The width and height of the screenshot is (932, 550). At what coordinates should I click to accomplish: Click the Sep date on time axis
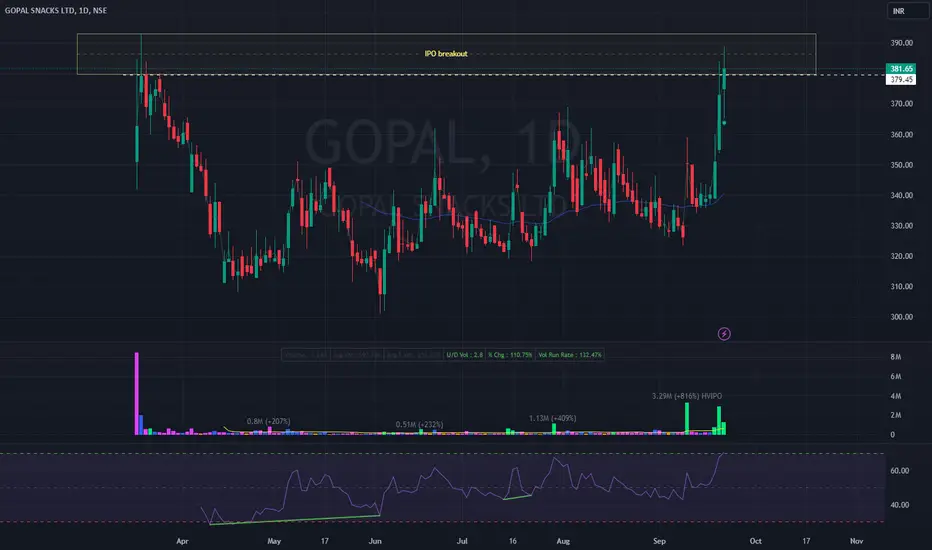click(x=659, y=541)
